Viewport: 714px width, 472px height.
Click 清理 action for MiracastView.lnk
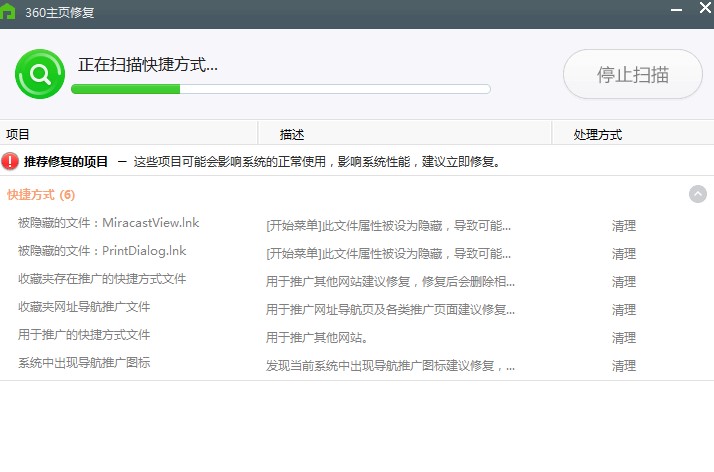[624, 226]
